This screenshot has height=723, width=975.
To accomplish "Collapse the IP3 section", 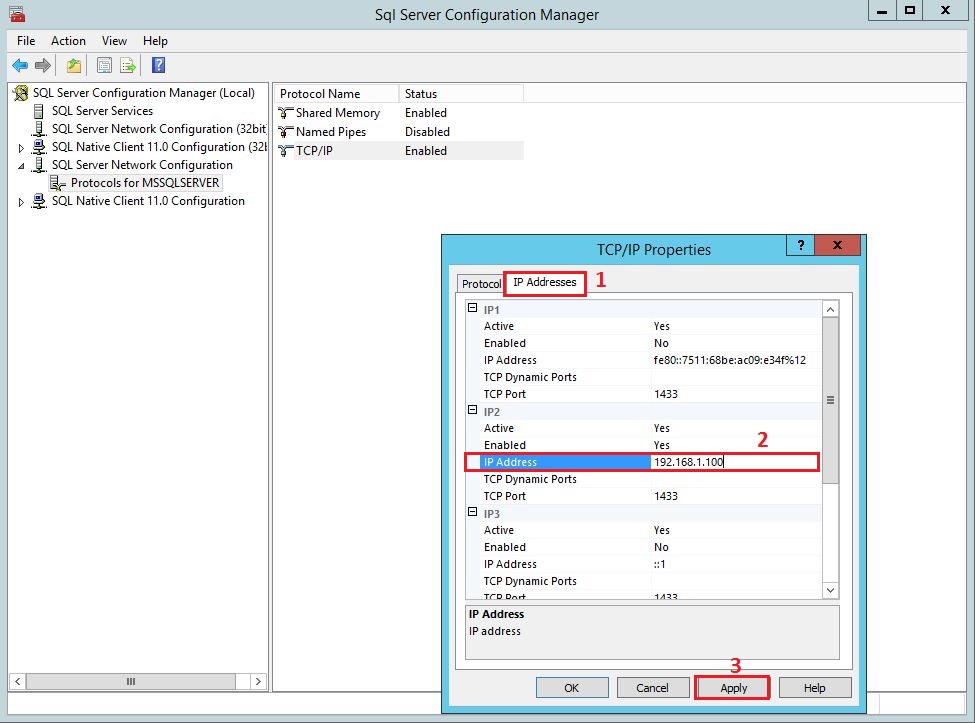I will pyautogui.click(x=473, y=512).
